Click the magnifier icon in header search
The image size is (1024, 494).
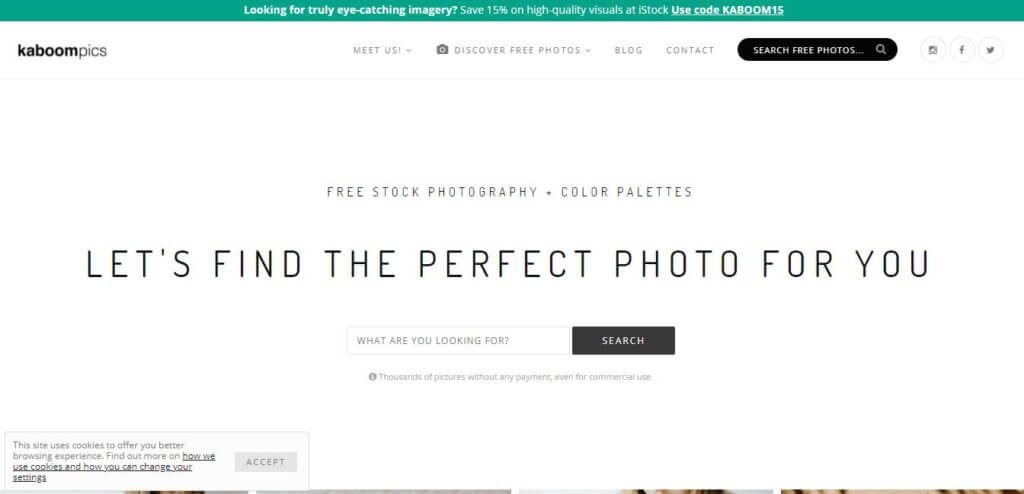(x=881, y=49)
